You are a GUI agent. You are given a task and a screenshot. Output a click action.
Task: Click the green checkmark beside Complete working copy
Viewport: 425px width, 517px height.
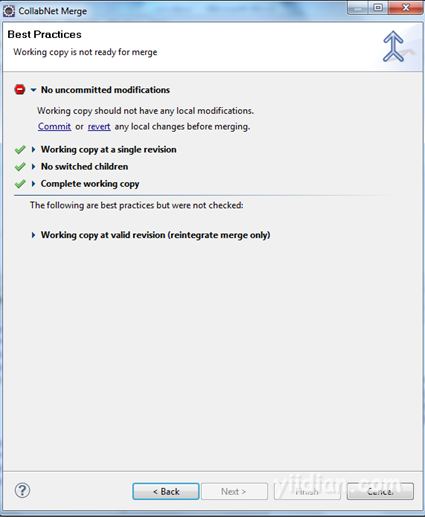tap(20, 184)
